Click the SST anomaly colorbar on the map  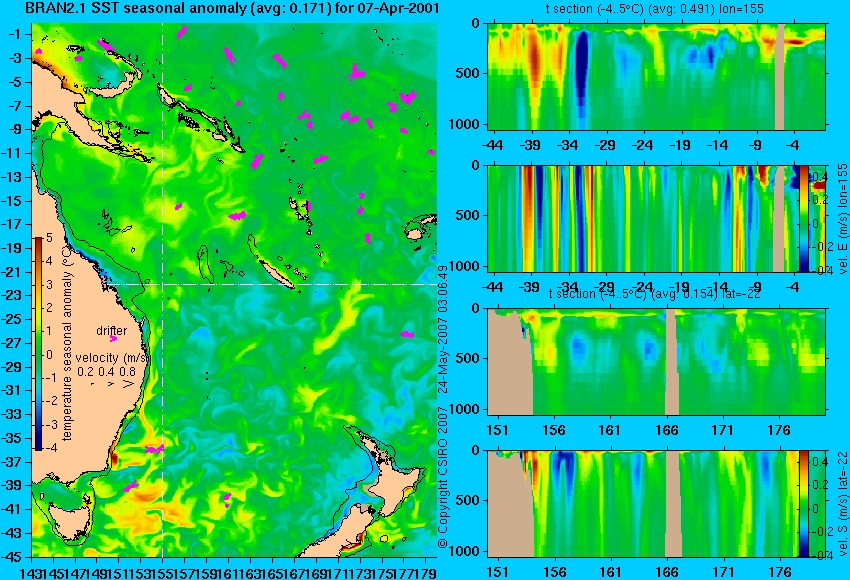(38, 343)
